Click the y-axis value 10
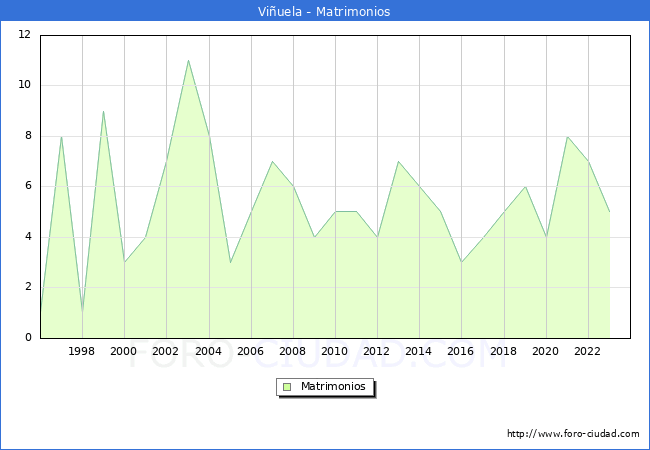The width and height of the screenshot is (650, 450). point(25,85)
